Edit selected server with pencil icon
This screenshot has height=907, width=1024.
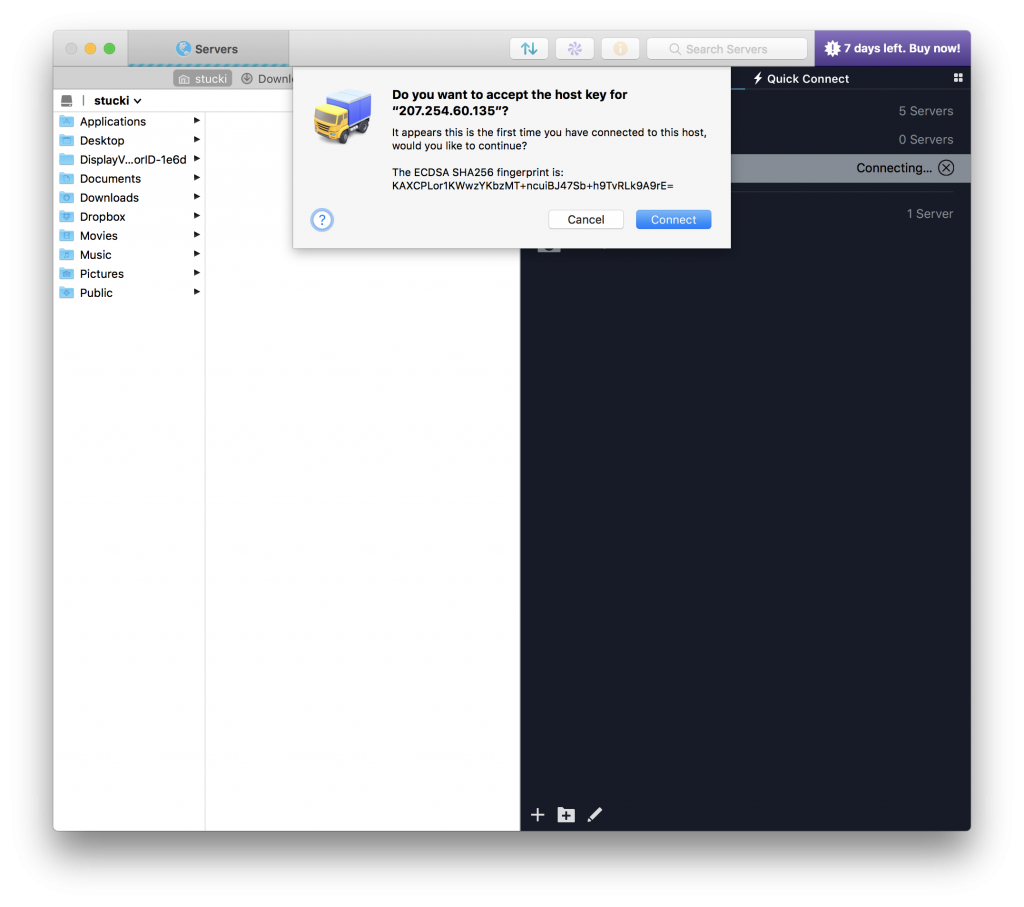point(594,814)
